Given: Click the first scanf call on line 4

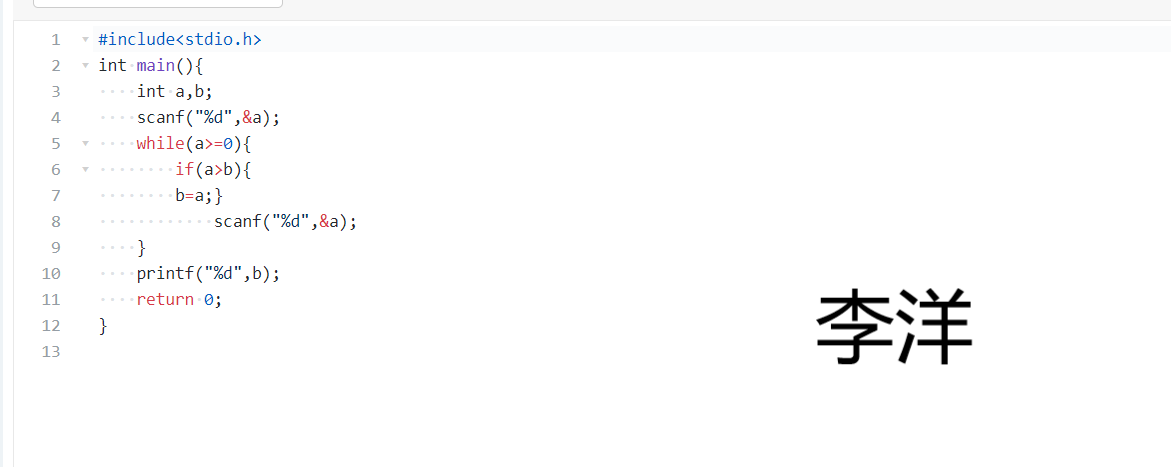Looking at the screenshot, I should coord(160,118).
